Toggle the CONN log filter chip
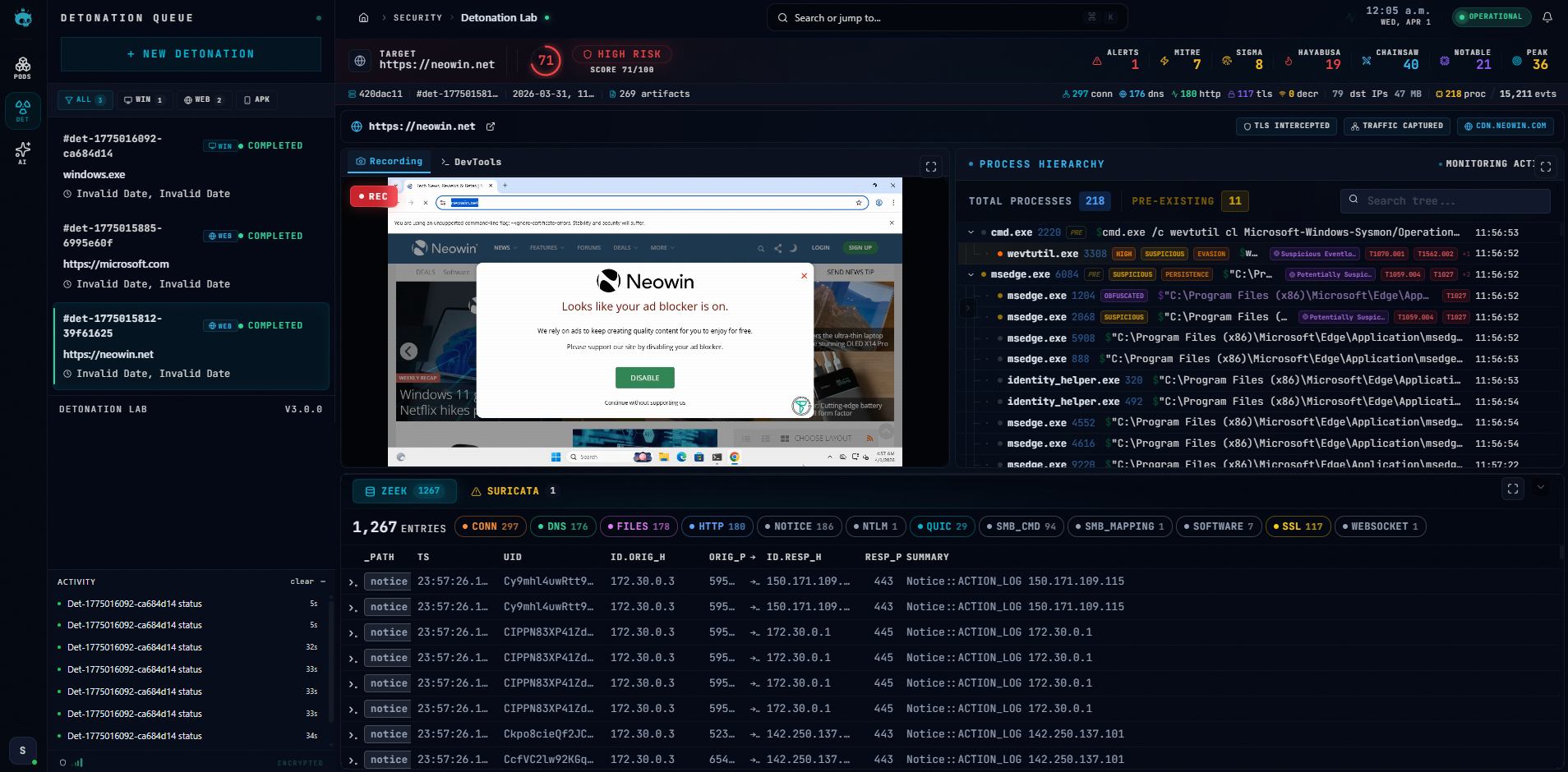Viewport: 1568px width, 772px height. 491,526
